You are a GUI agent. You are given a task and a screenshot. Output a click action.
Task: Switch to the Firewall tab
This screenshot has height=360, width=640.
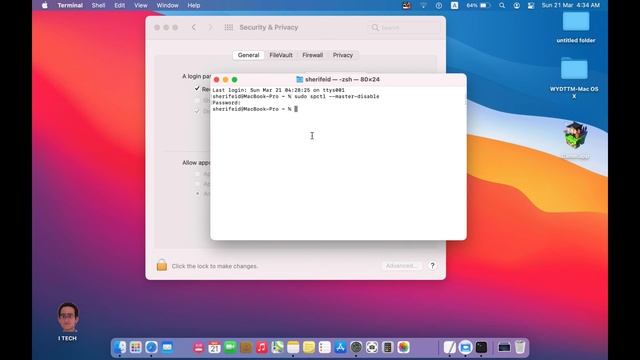pos(313,55)
